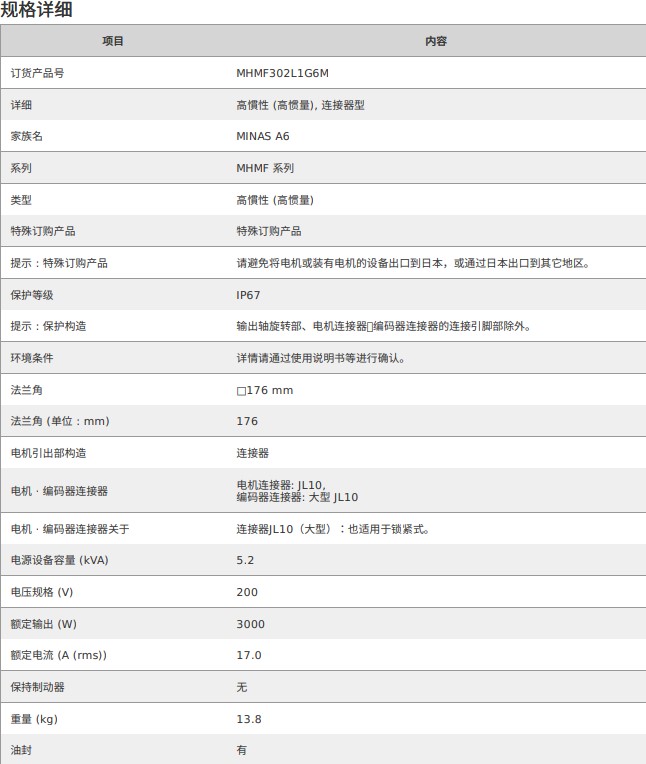Screen dimensions: 646x764
Task: Click the '内容' column header
Action: pyautogui.click(x=436, y=41)
